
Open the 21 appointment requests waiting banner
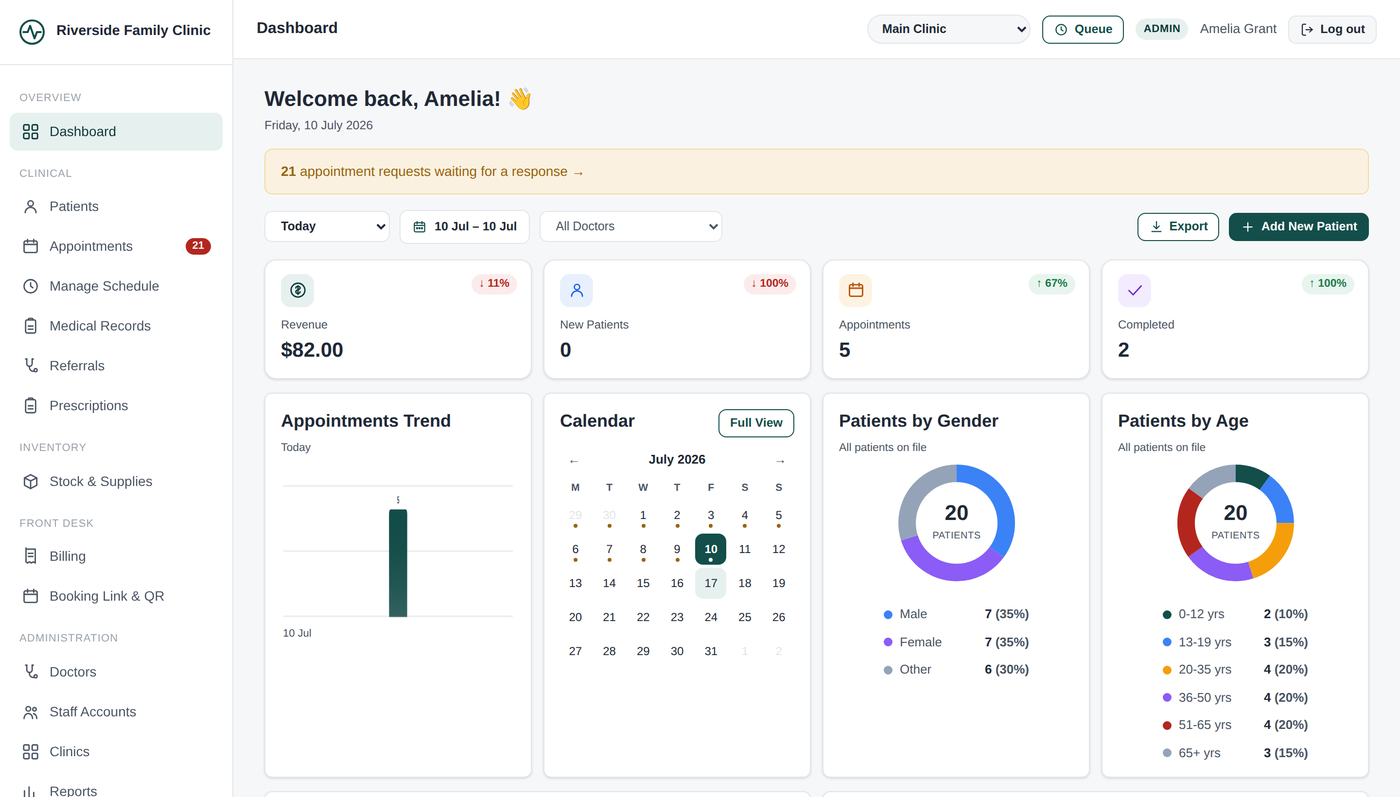point(816,172)
